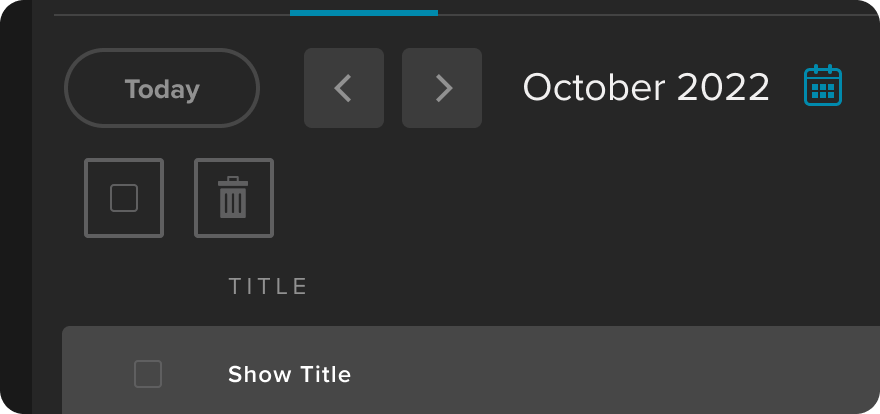The image size is (880, 414).
Task: Select the active blue-underlined tab
Action: [363, 10]
